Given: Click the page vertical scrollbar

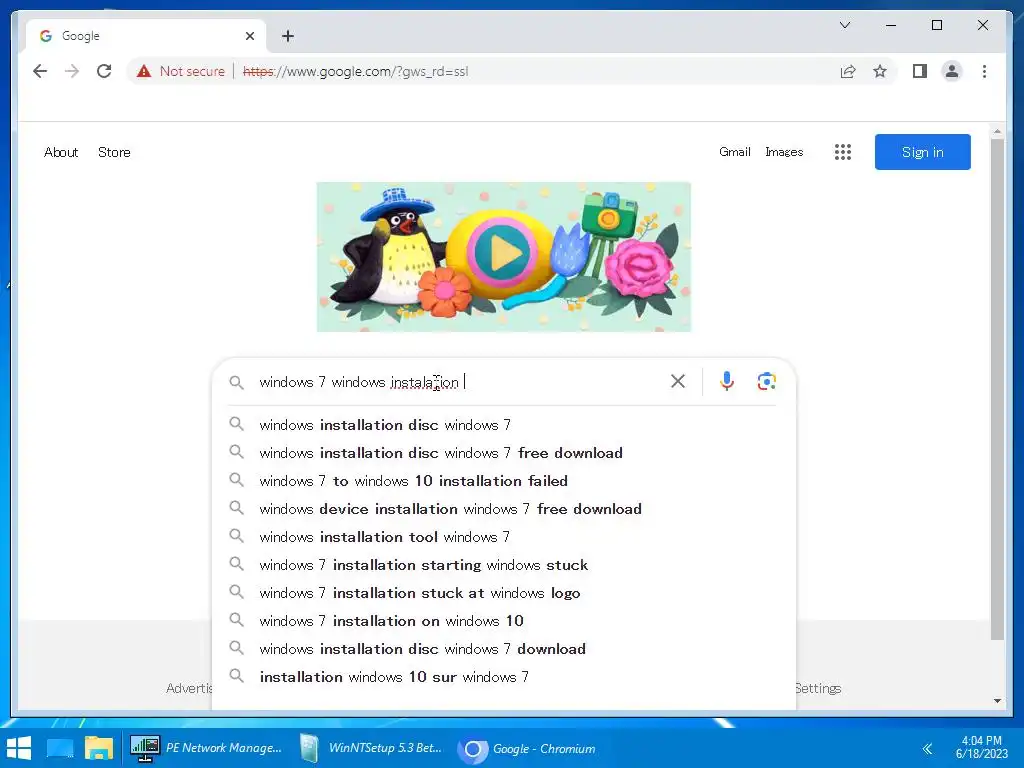Looking at the screenshot, I should point(997,389).
